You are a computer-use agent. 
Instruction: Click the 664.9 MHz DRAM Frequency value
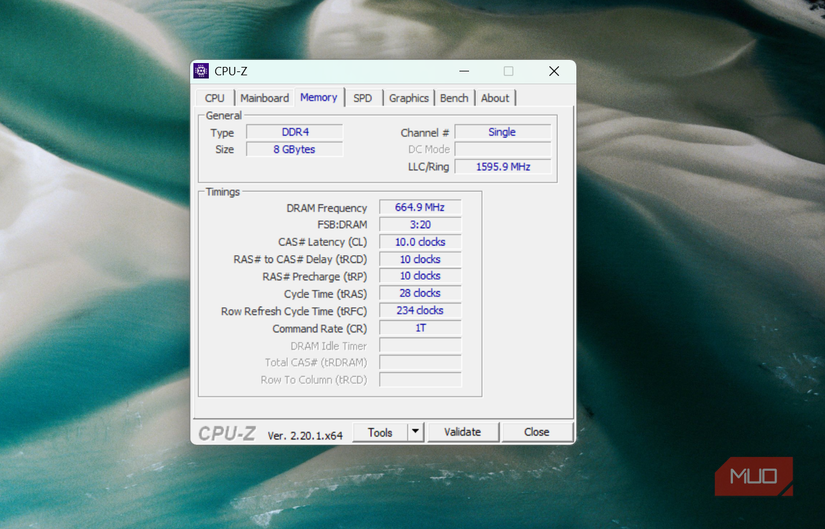click(420, 207)
